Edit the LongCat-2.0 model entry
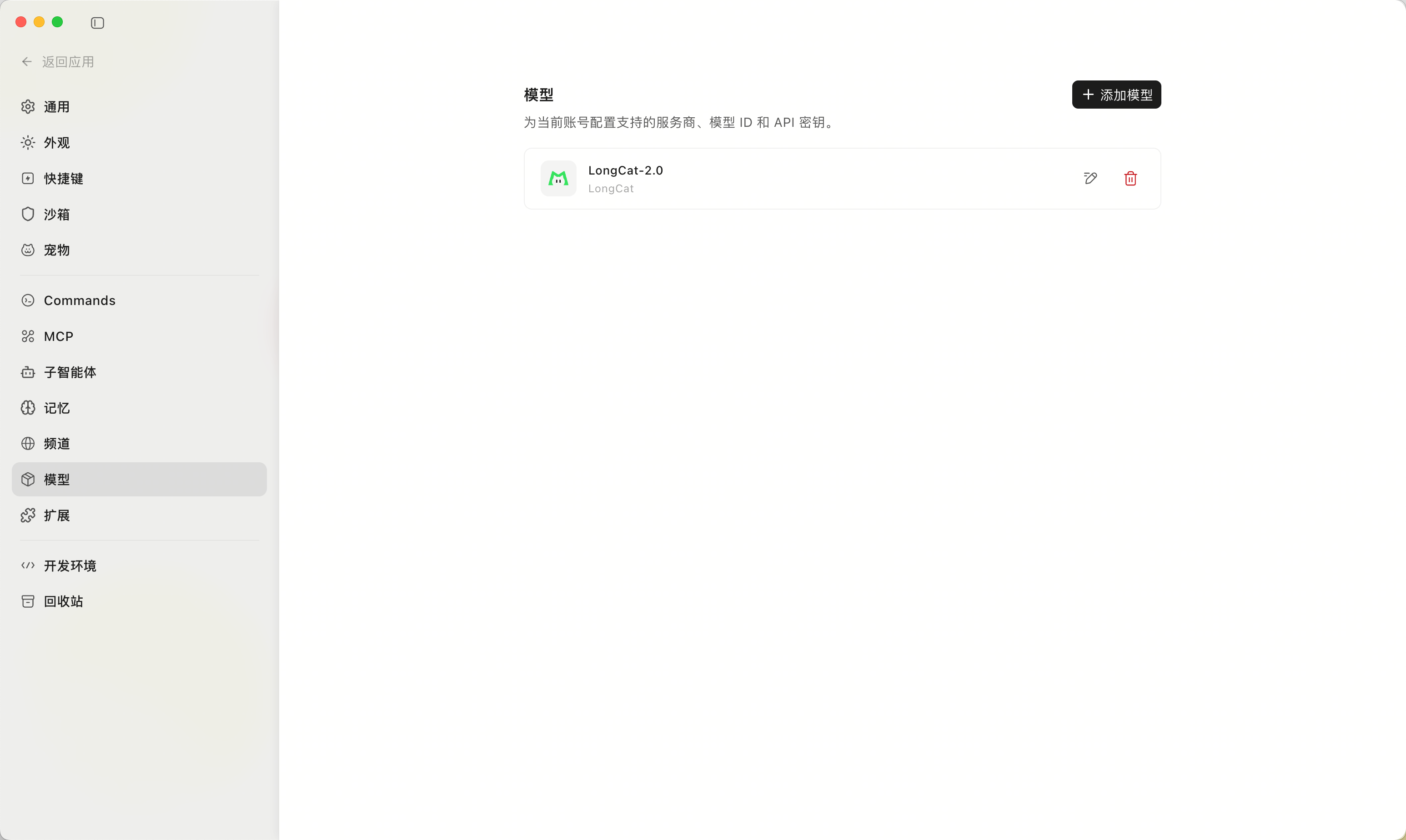This screenshot has height=840, width=1406. 1090,178
